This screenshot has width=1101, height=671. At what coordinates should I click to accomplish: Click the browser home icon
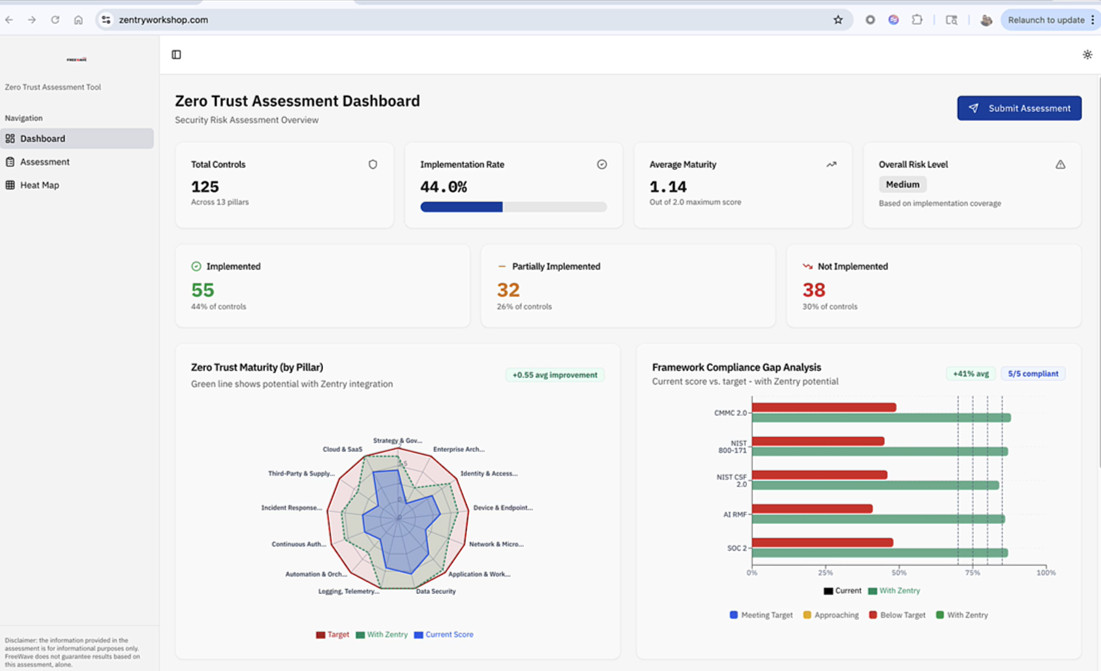[78, 20]
